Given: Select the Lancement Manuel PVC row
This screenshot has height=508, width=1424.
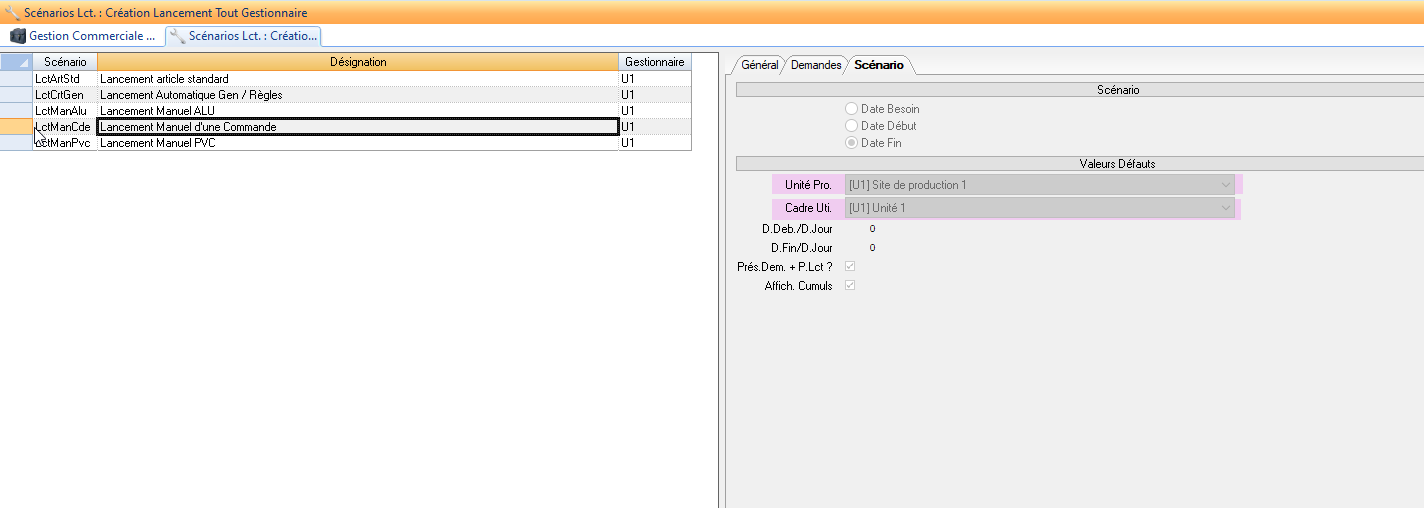Looking at the screenshot, I should click(x=158, y=143).
